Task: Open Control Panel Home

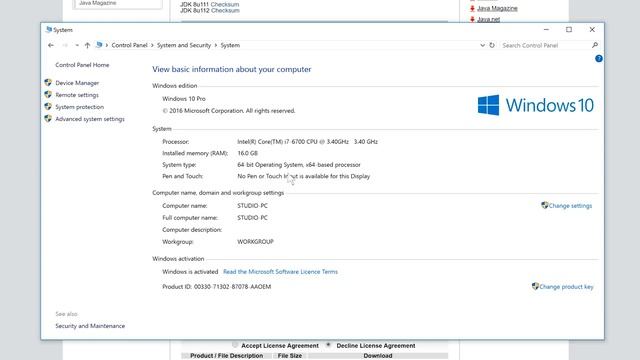Action: [82, 65]
